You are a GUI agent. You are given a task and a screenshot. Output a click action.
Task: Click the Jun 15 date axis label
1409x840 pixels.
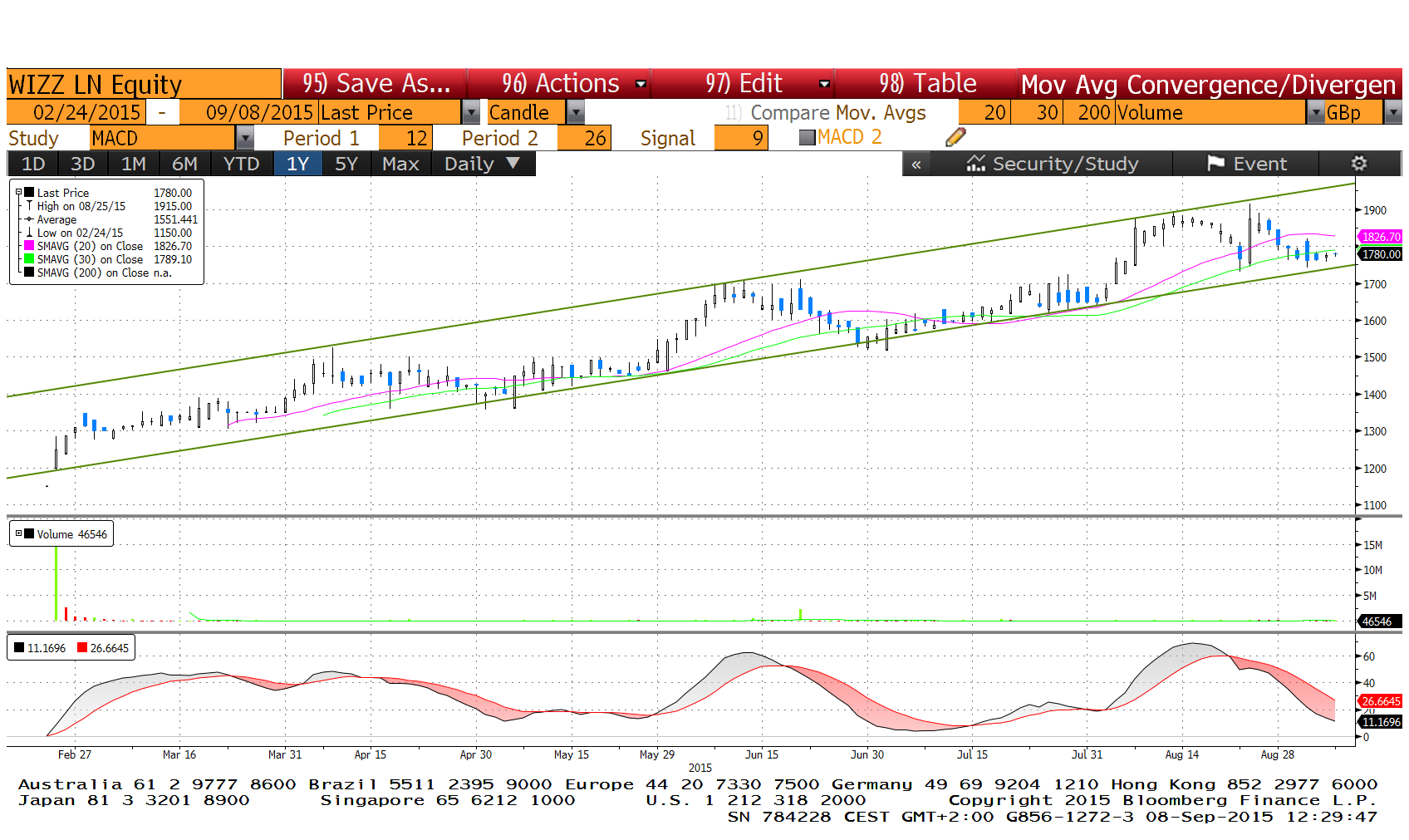(x=762, y=754)
